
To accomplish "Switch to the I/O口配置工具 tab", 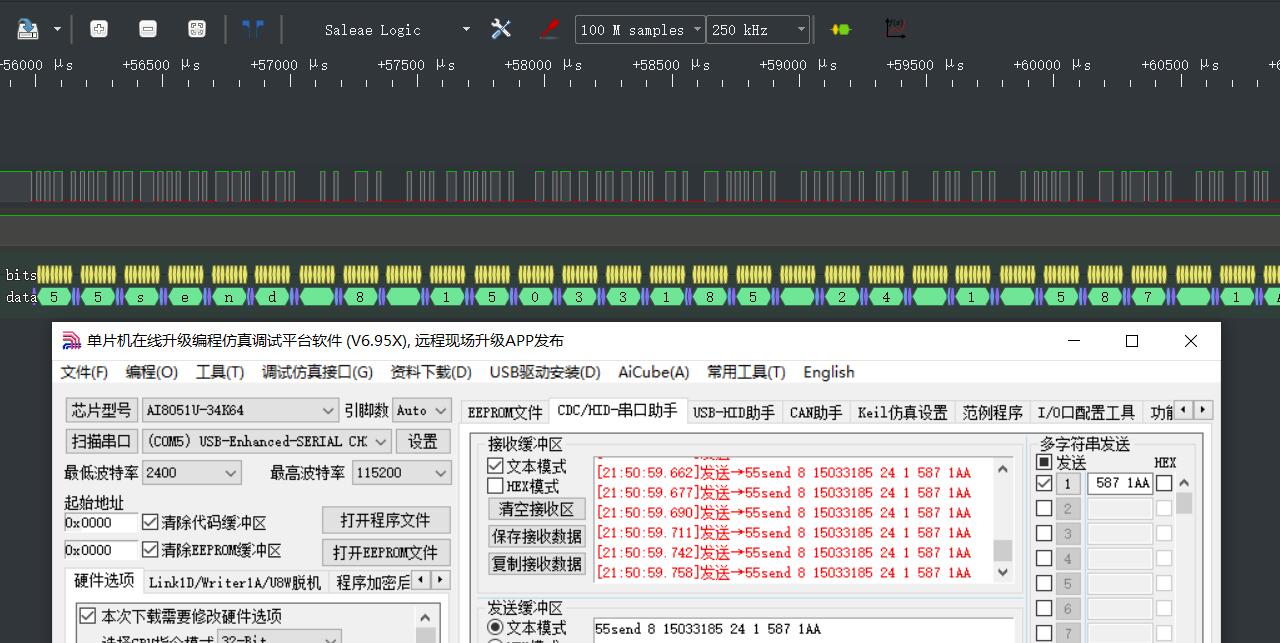I will click(1086, 412).
